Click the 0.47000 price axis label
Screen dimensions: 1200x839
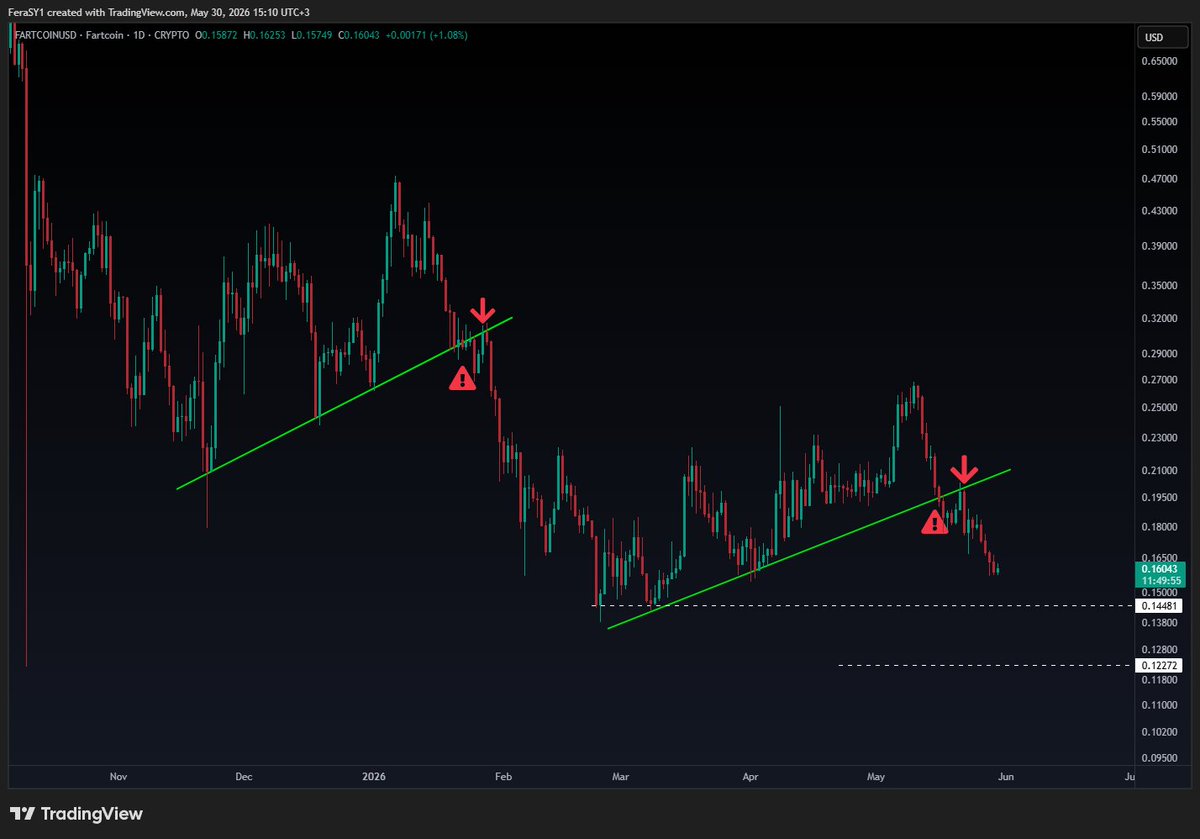(x=1160, y=179)
